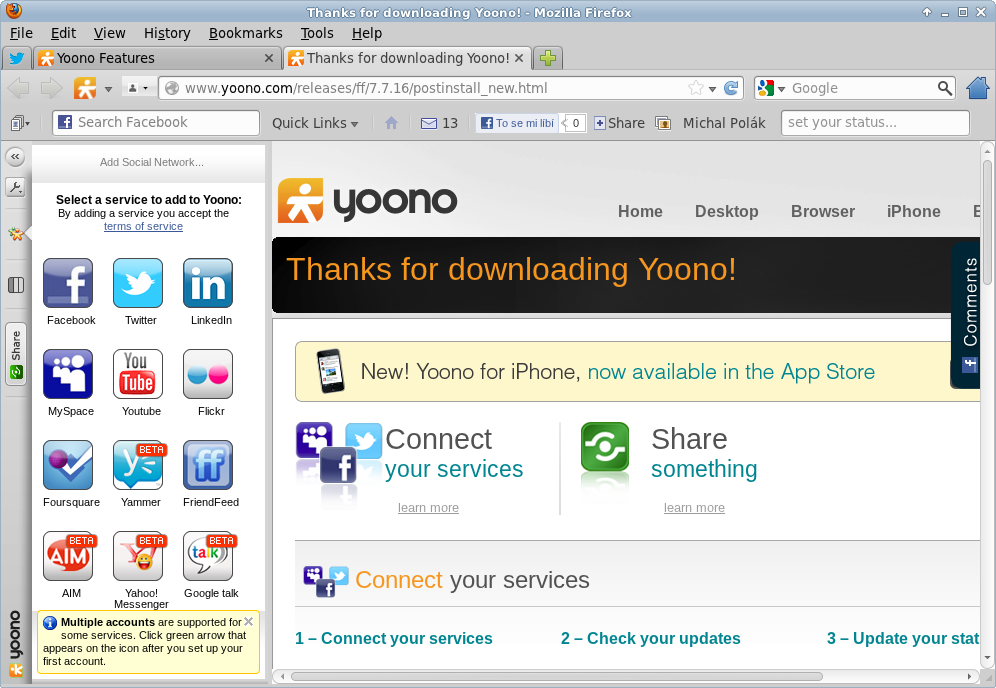The image size is (996, 688).
Task: Click learn more under Connect
Action: [x=428, y=508]
